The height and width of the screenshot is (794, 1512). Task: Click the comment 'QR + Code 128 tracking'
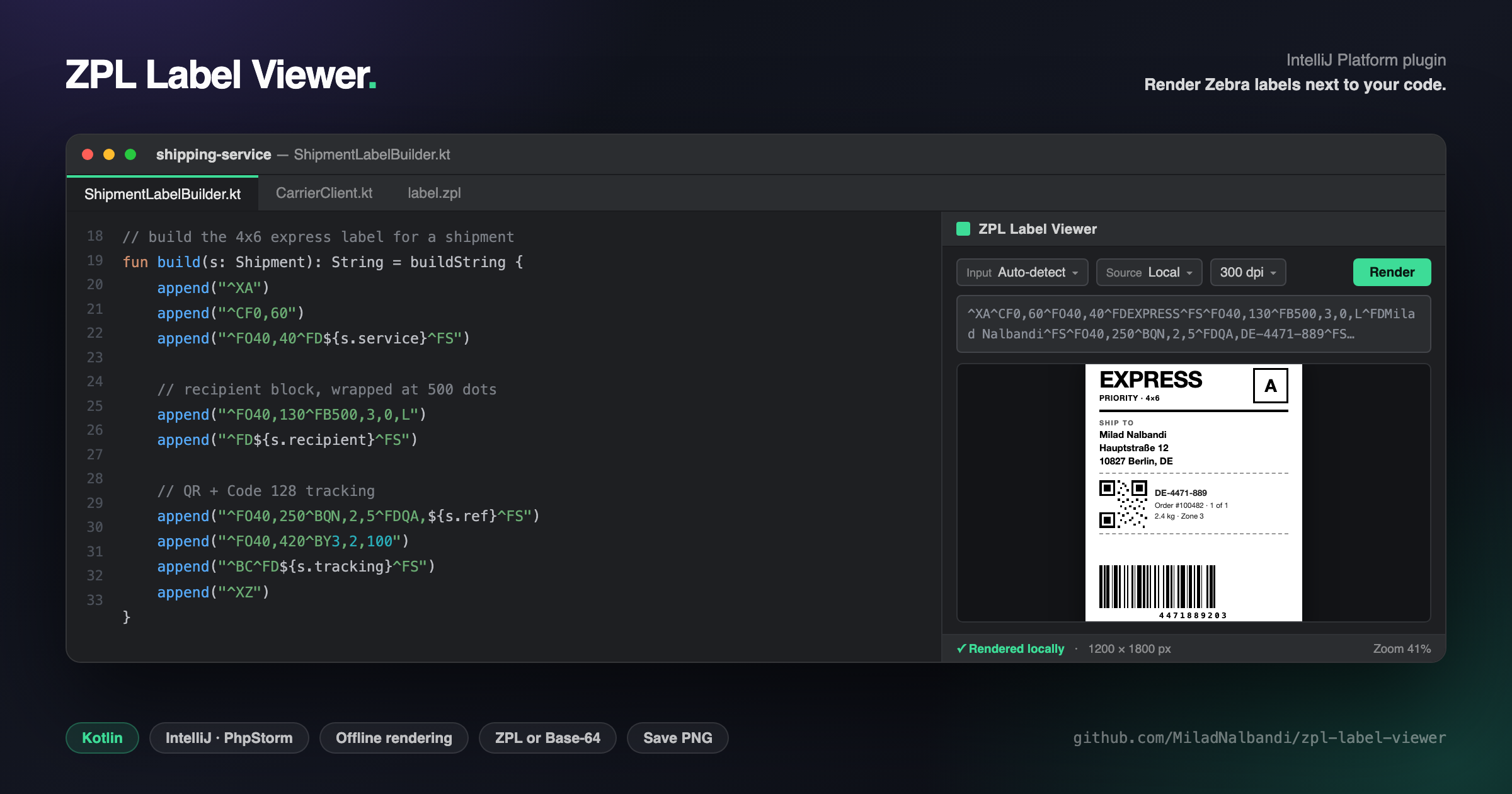pyautogui.click(x=266, y=491)
